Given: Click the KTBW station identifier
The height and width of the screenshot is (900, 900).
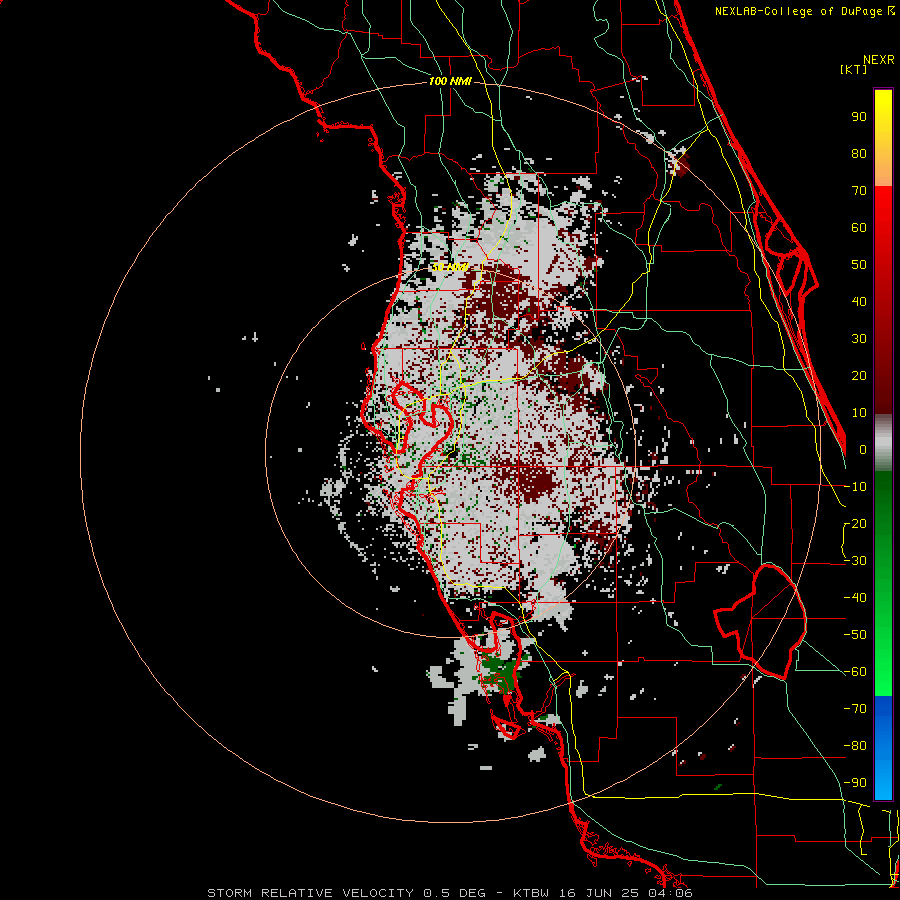Looking at the screenshot, I should coord(532,893).
